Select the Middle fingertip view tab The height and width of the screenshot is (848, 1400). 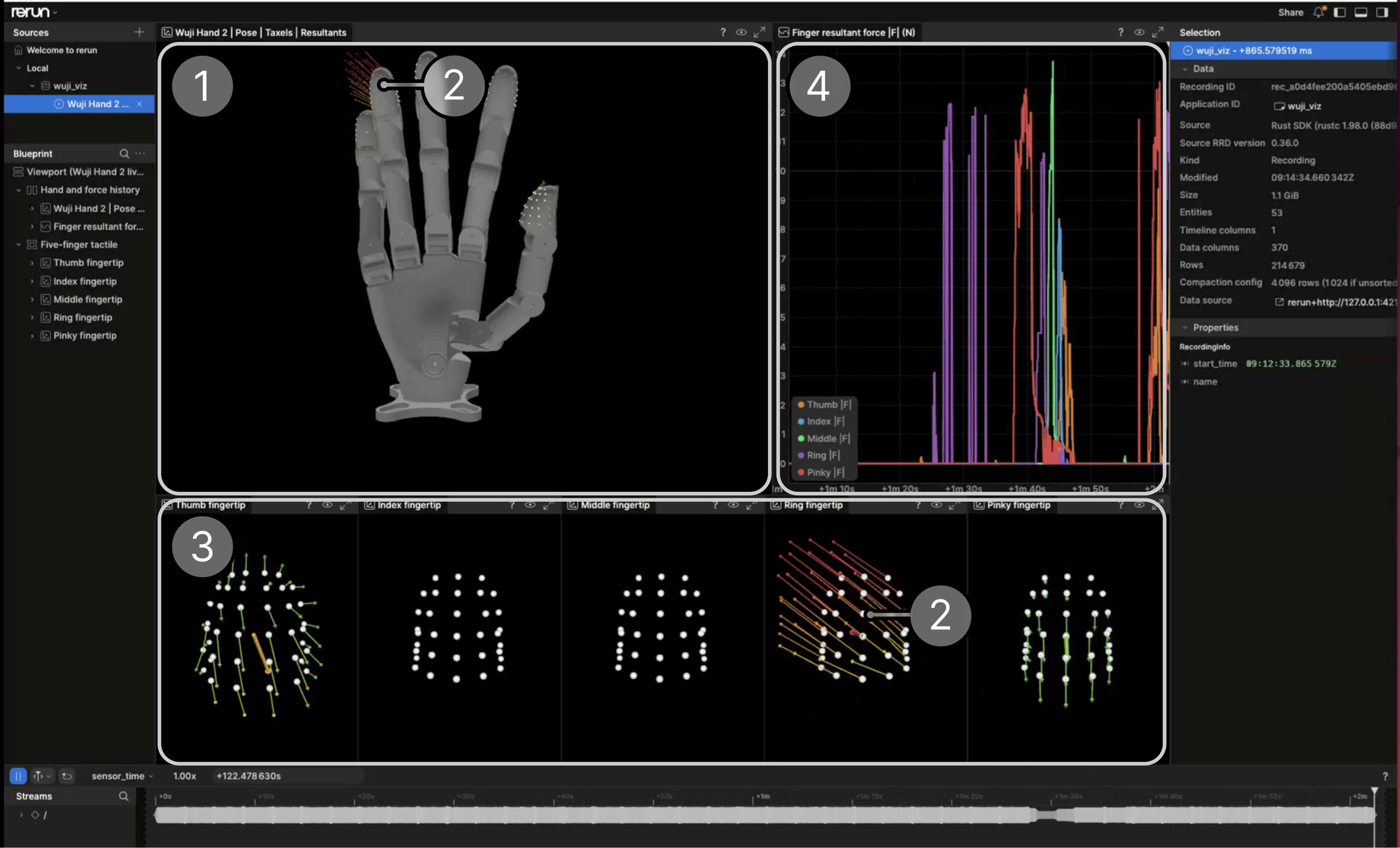(x=609, y=506)
